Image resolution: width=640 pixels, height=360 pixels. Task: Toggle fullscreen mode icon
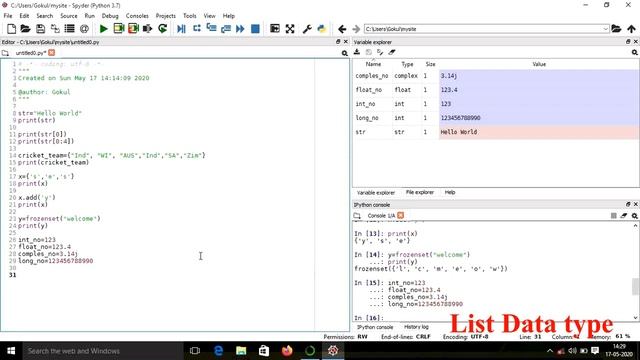coord(290,29)
